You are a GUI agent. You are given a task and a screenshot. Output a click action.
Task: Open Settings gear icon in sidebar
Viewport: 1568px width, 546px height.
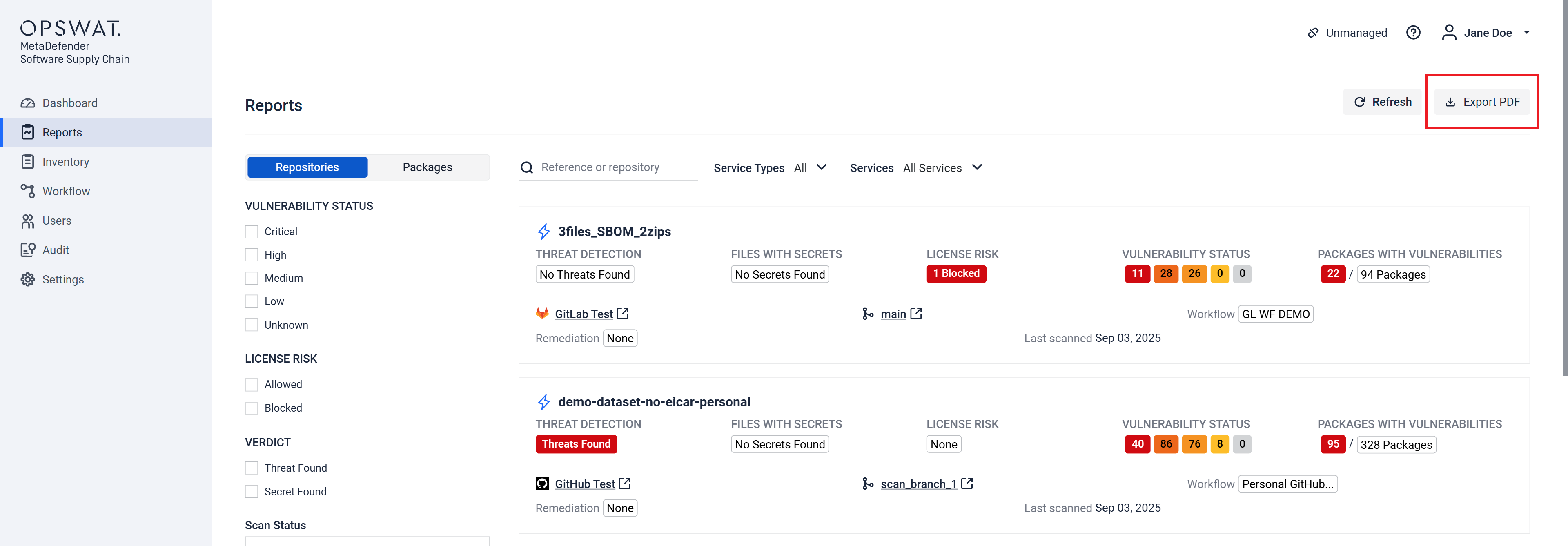[27, 279]
